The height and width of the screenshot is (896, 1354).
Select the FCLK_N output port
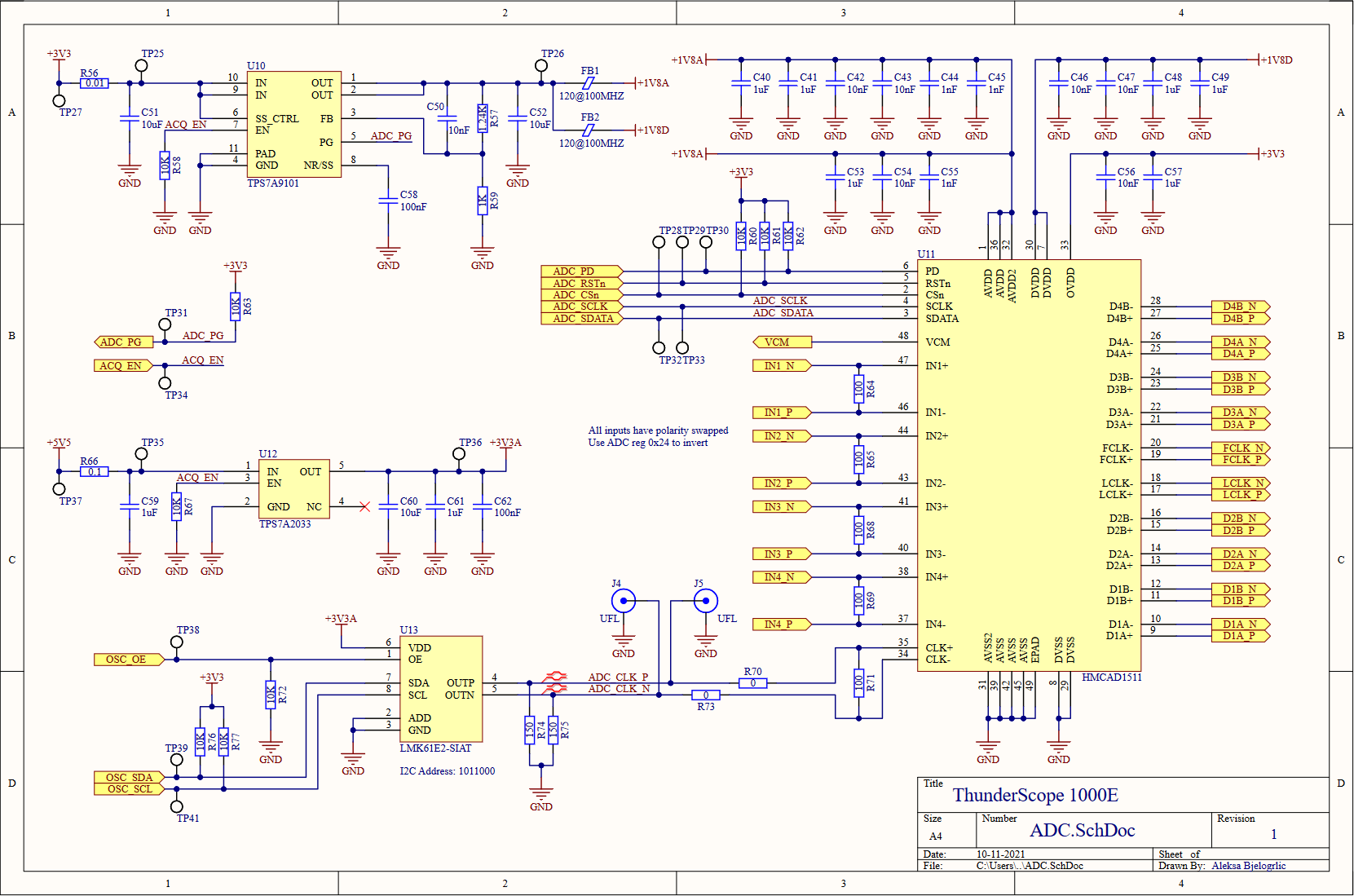(x=1241, y=448)
